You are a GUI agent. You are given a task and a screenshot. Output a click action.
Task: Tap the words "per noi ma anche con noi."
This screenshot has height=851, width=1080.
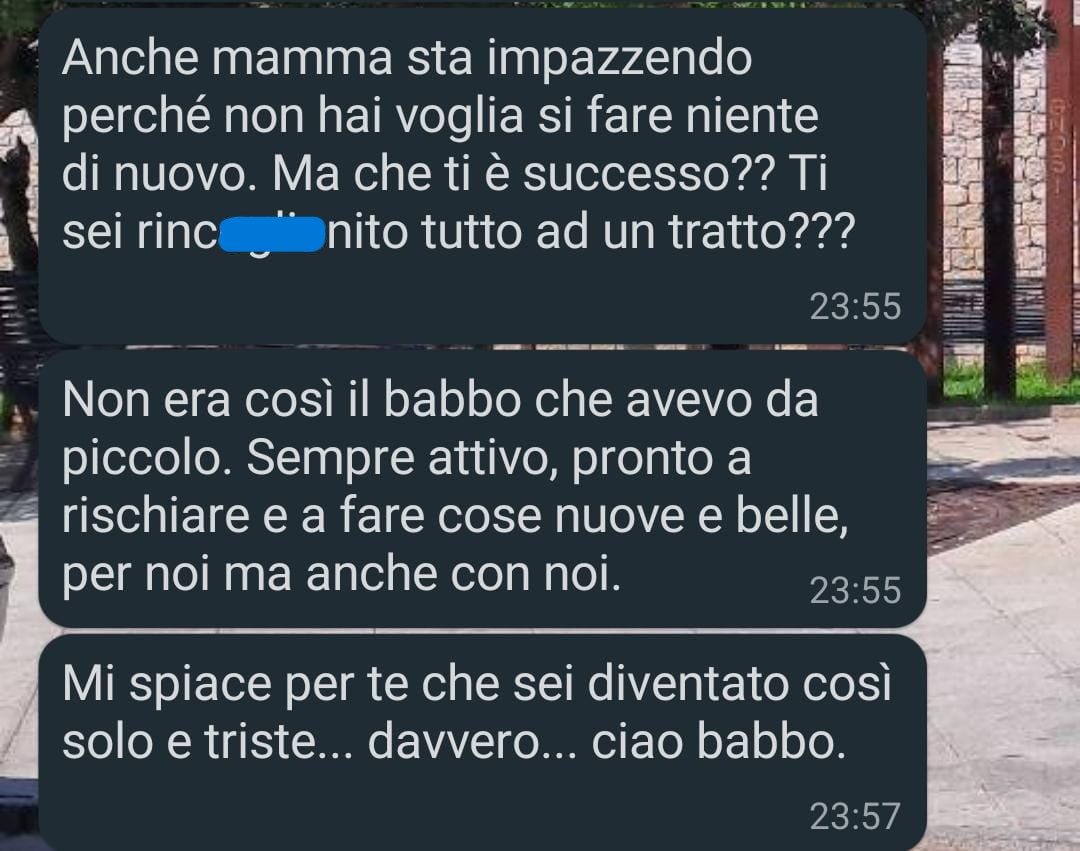pos(342,574)
